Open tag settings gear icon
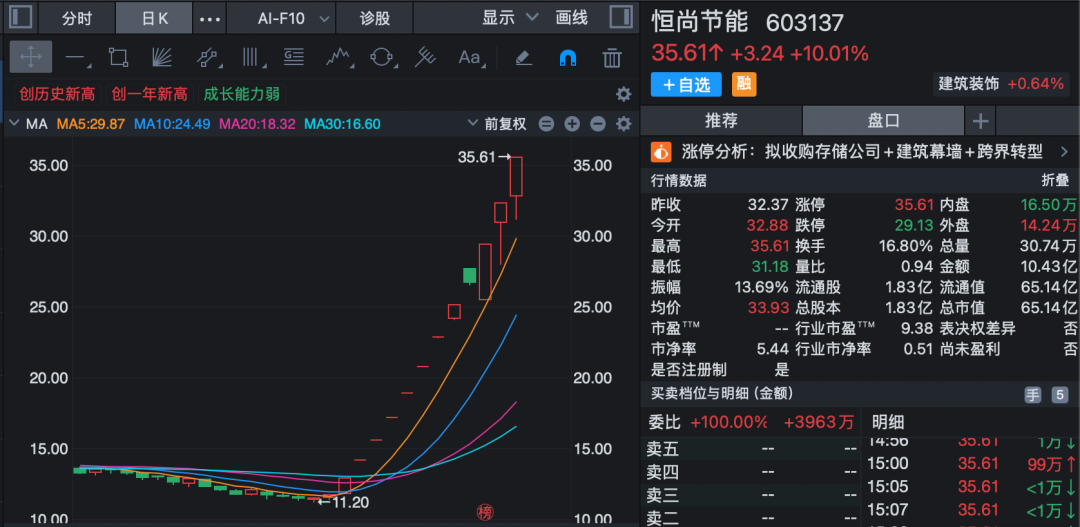Viewport: 1080px width, 527px height. click(x=623, y=94)
